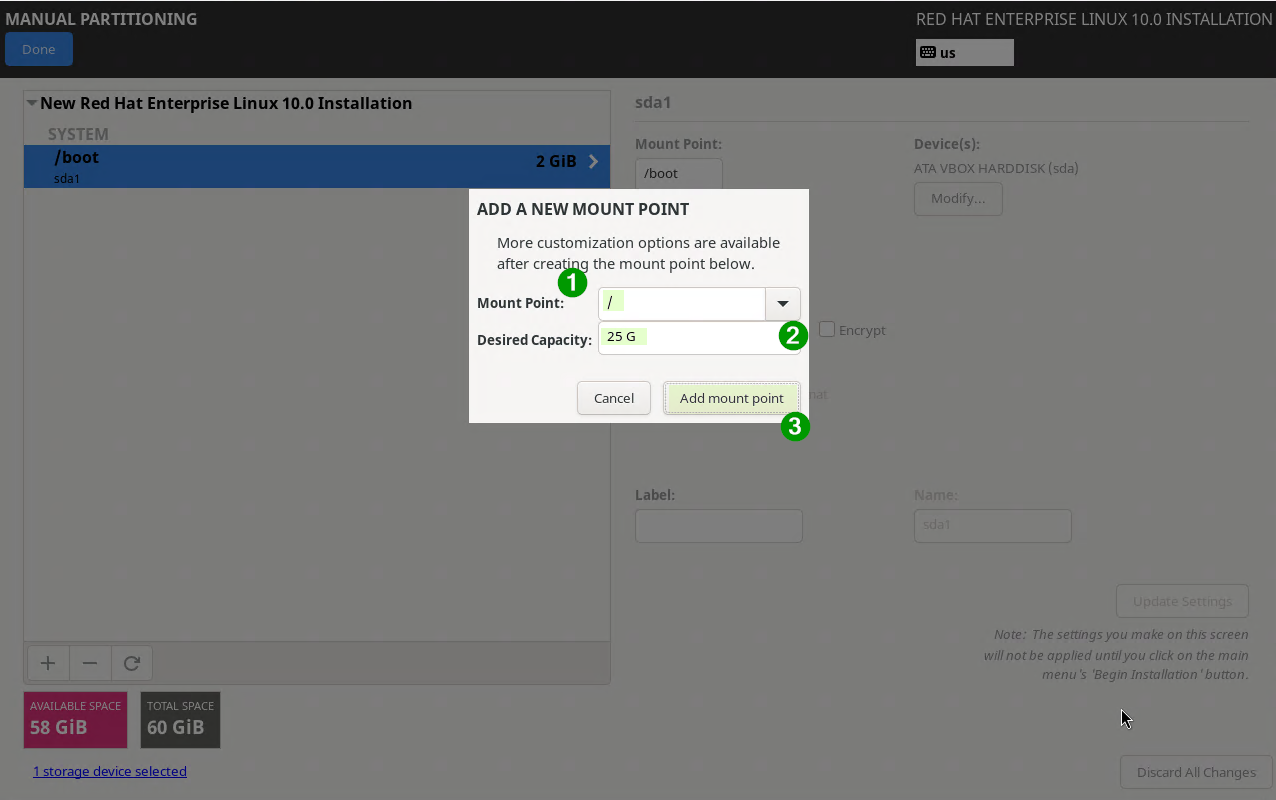Viewport: 1276px width, 800px height.
Task: Open the 1 storage device selected link
Action: [x=110, y=771]
